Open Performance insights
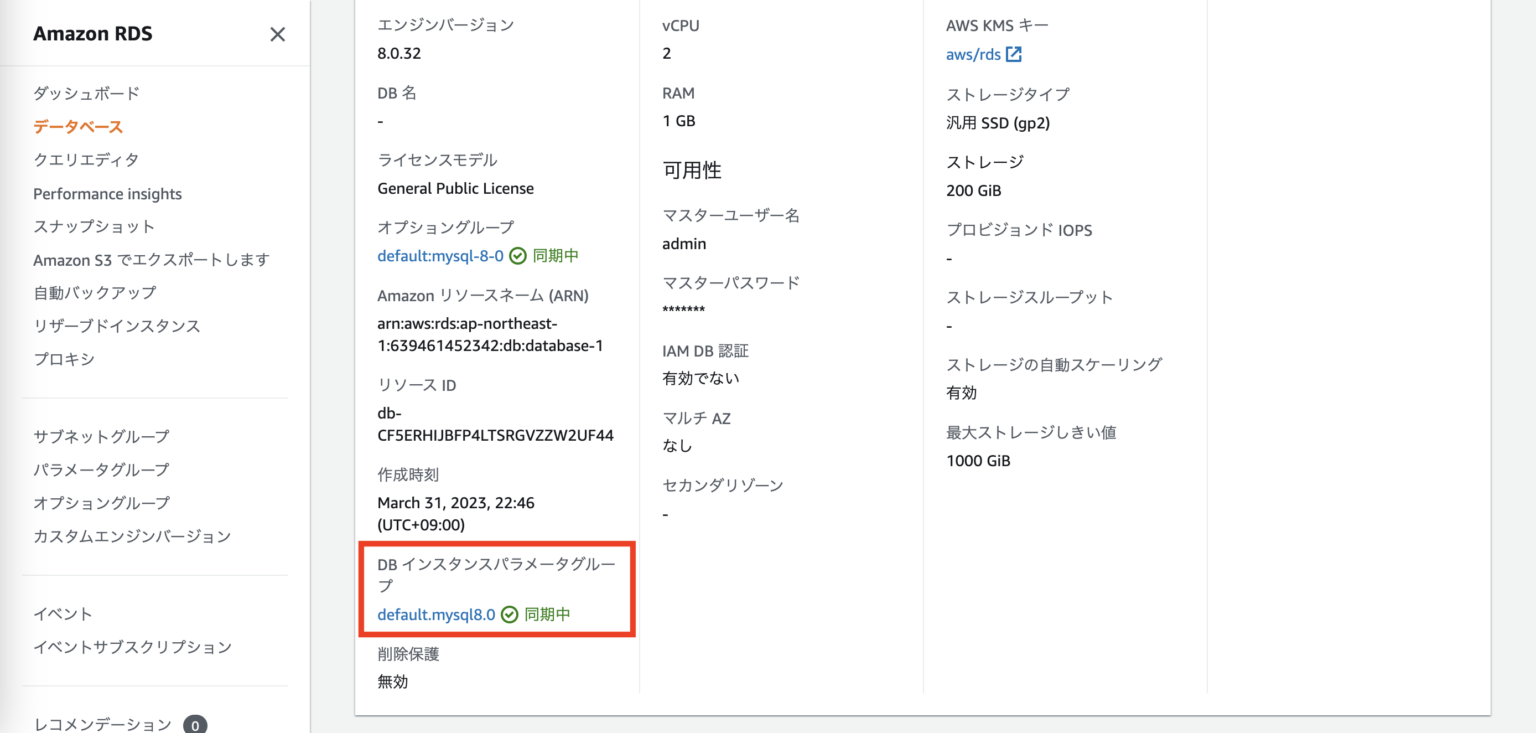This screenshot has height=733, width=1536. tap(107, 193)
